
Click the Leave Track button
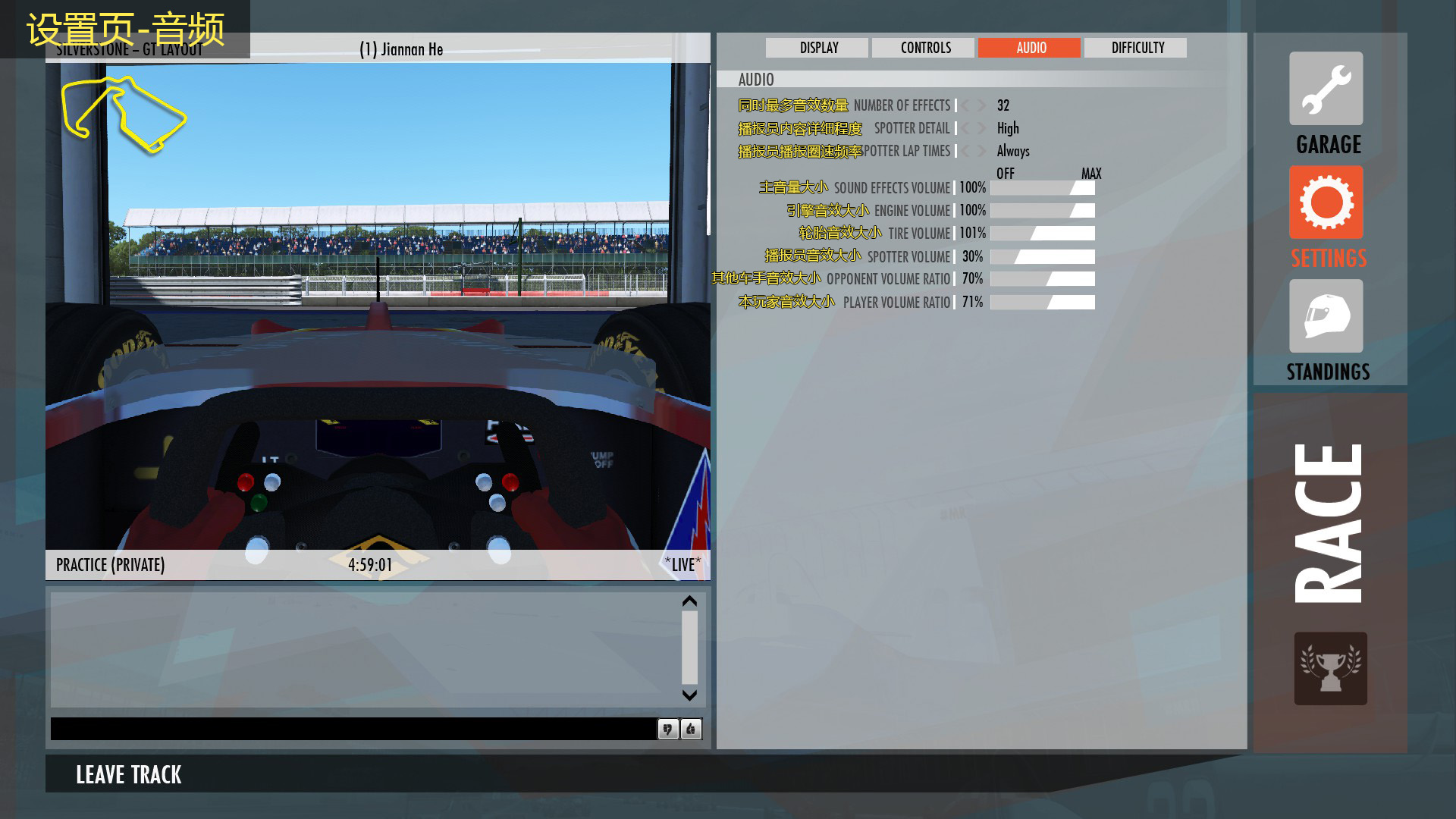[129, 774]
